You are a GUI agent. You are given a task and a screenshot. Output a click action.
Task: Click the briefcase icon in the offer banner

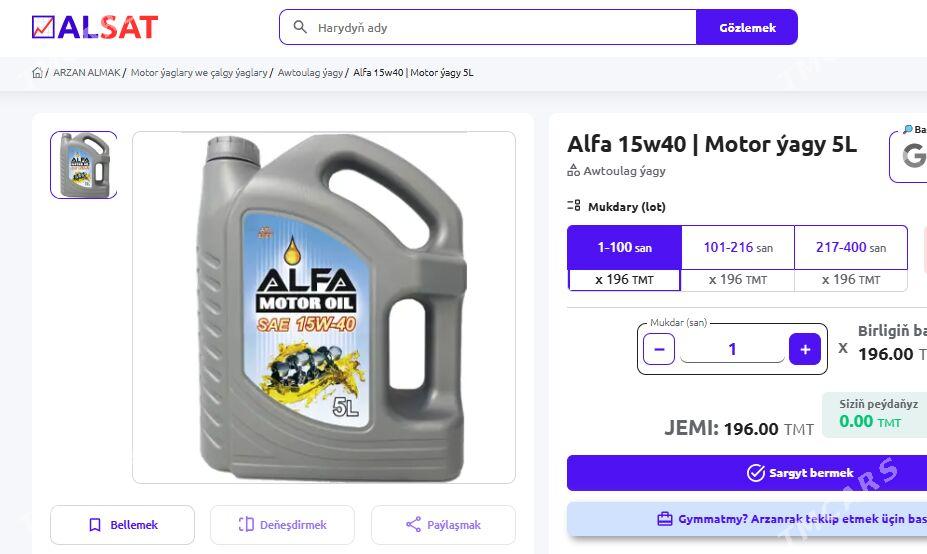pyautogui.click(x=664, y=519)
